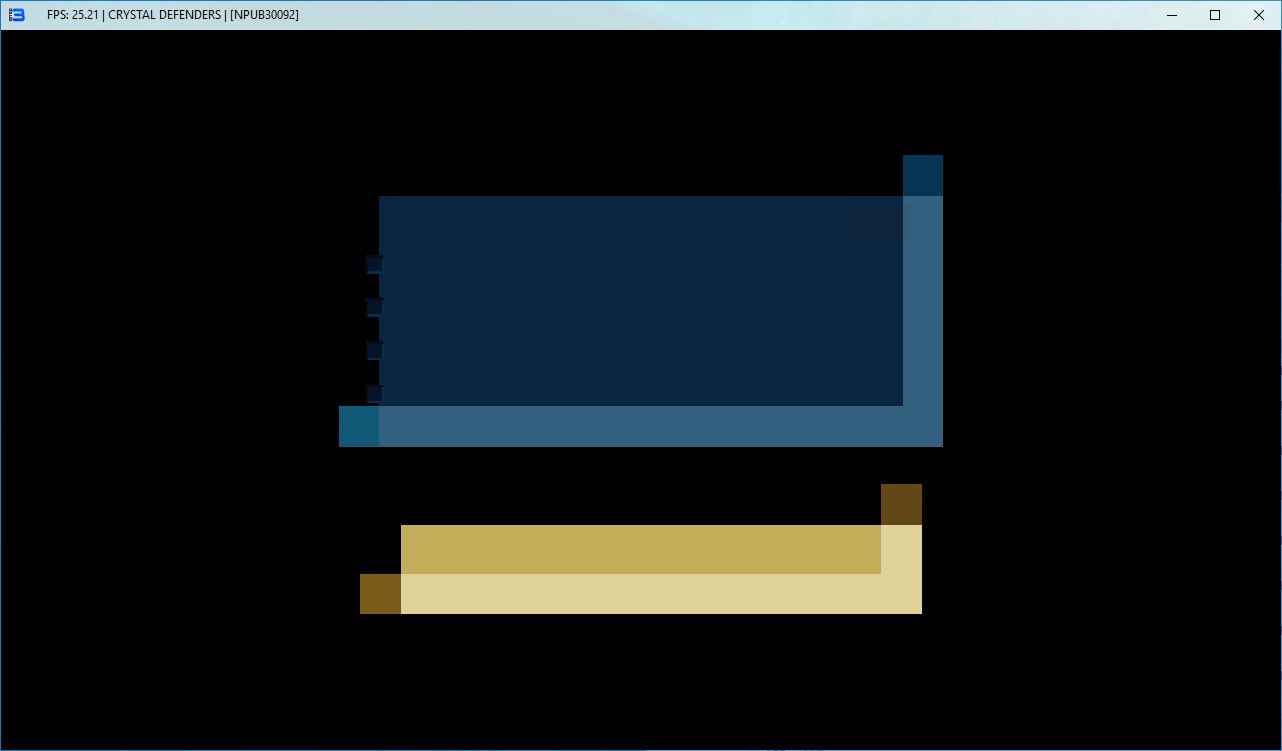The image size is (1282, 751).
Task: Click the "CRYSTAL DEFENDERS | [NPUB30092]" title text
Action: point(203,15)
